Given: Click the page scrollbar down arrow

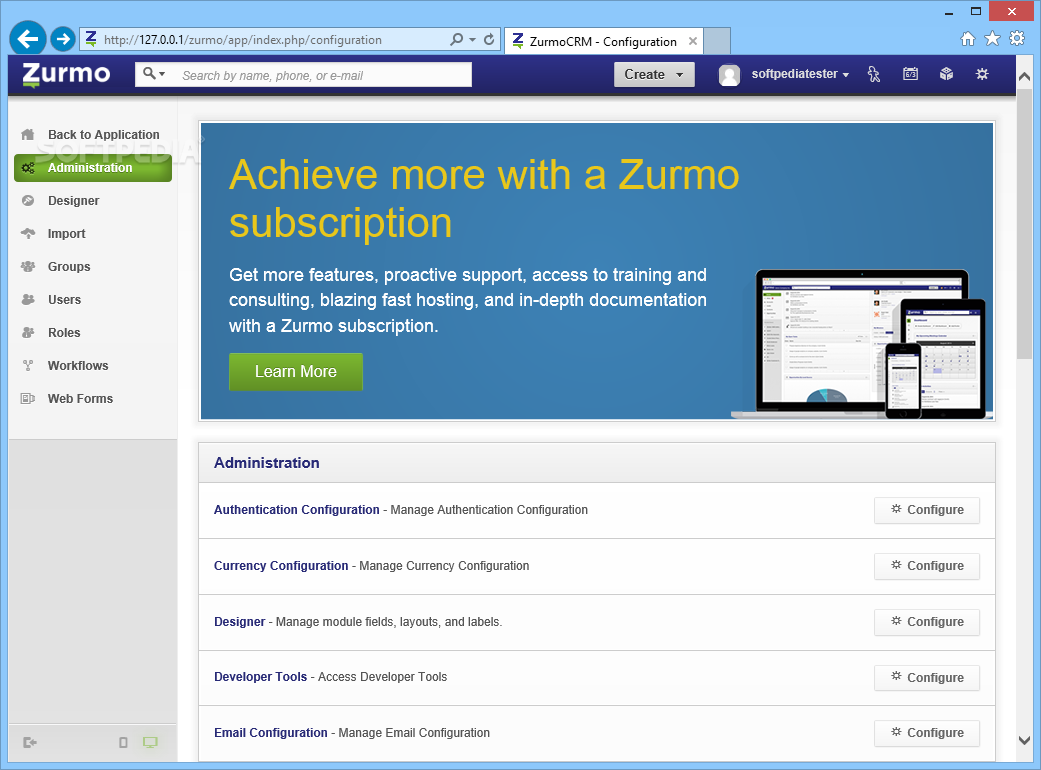Looking at the screenshot, I should click(1024, 740).
